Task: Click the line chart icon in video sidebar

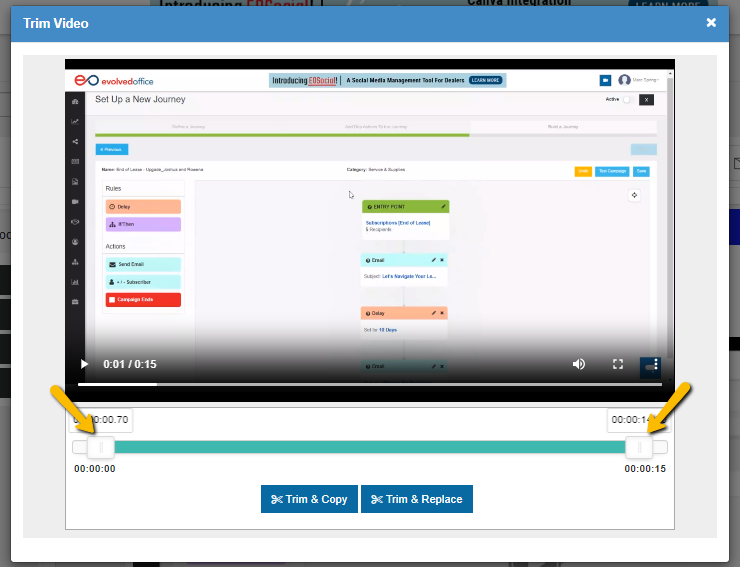Action: tap(75, 121)
